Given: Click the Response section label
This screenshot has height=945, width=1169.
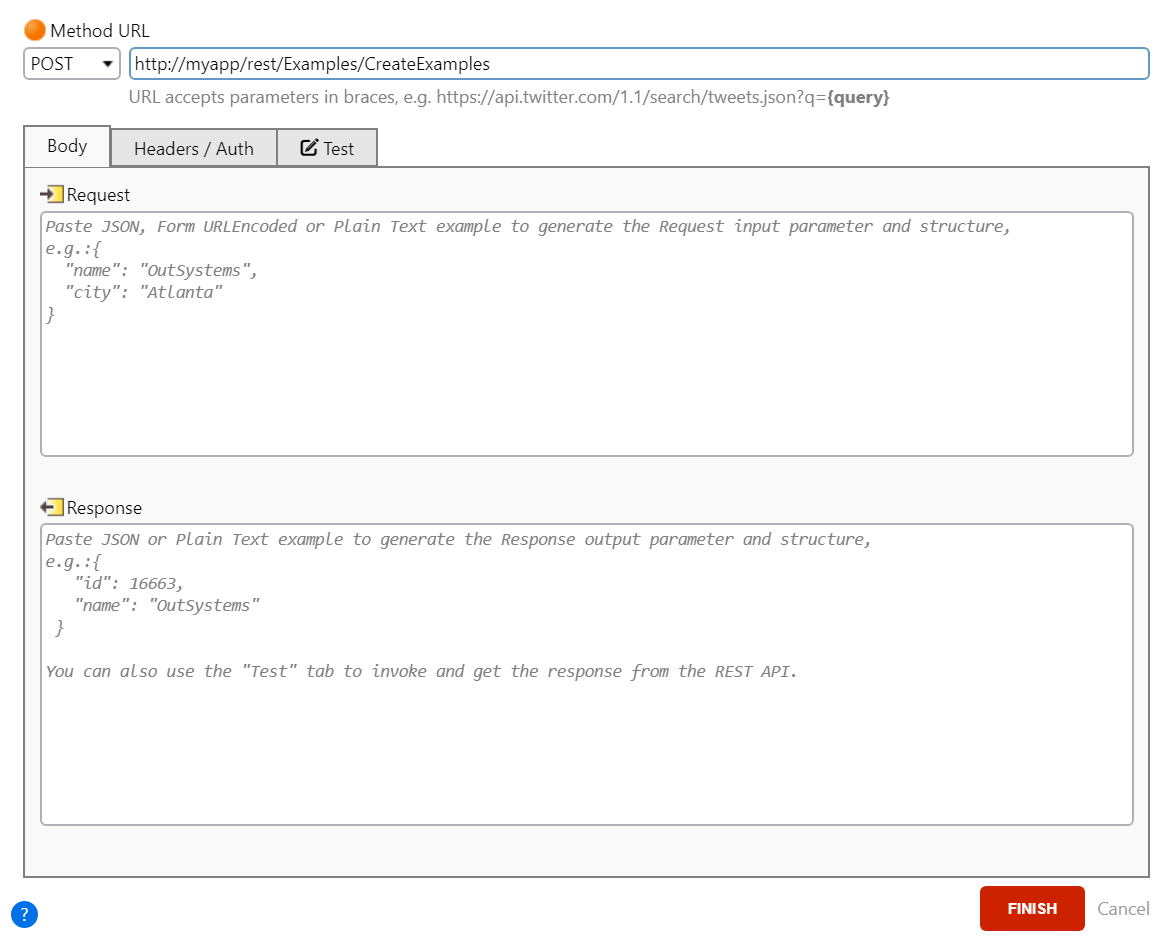Looking at the screenshot, I should (x=105, y=507).
